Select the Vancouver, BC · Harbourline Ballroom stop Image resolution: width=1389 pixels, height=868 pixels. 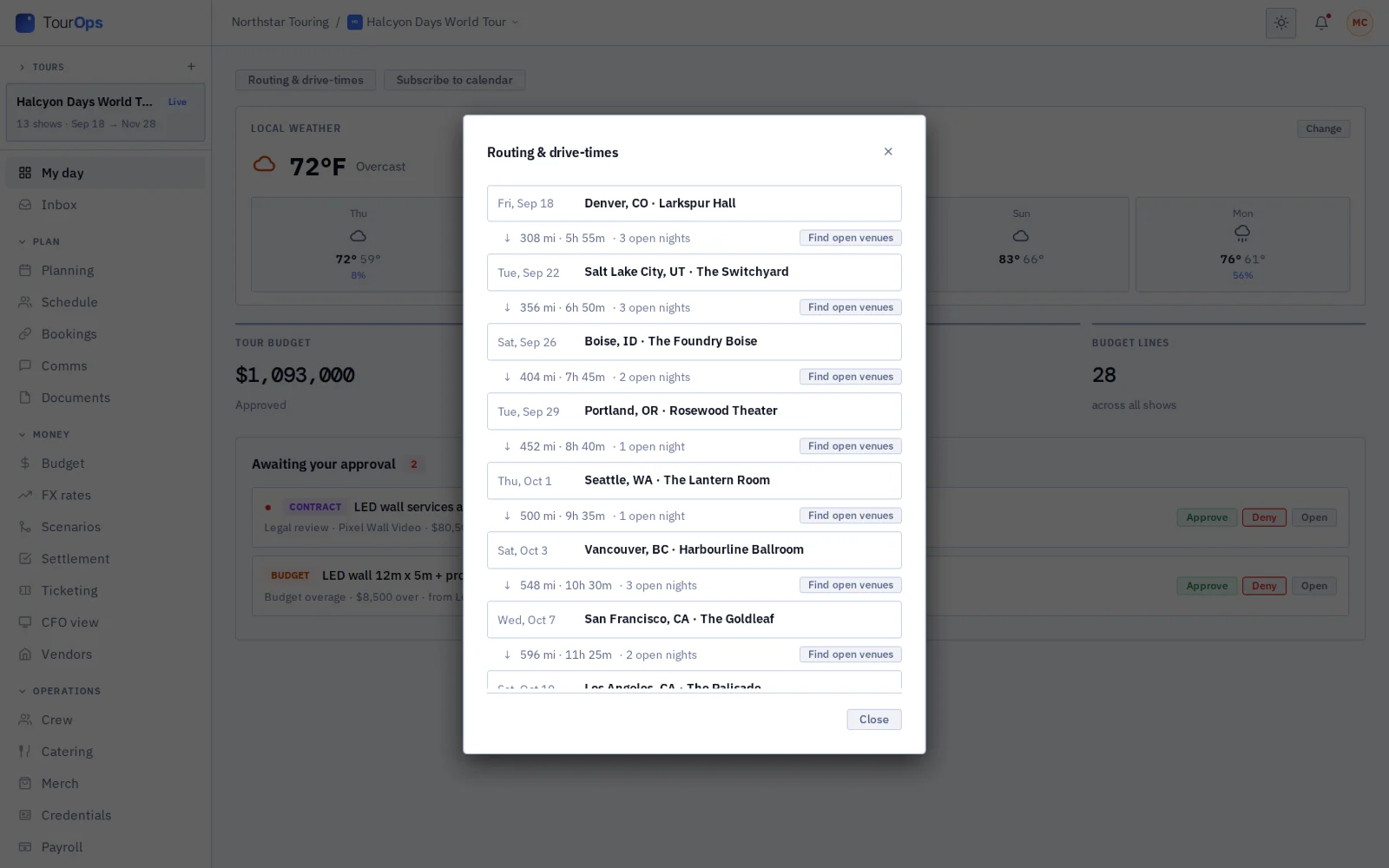click(694, 550)
